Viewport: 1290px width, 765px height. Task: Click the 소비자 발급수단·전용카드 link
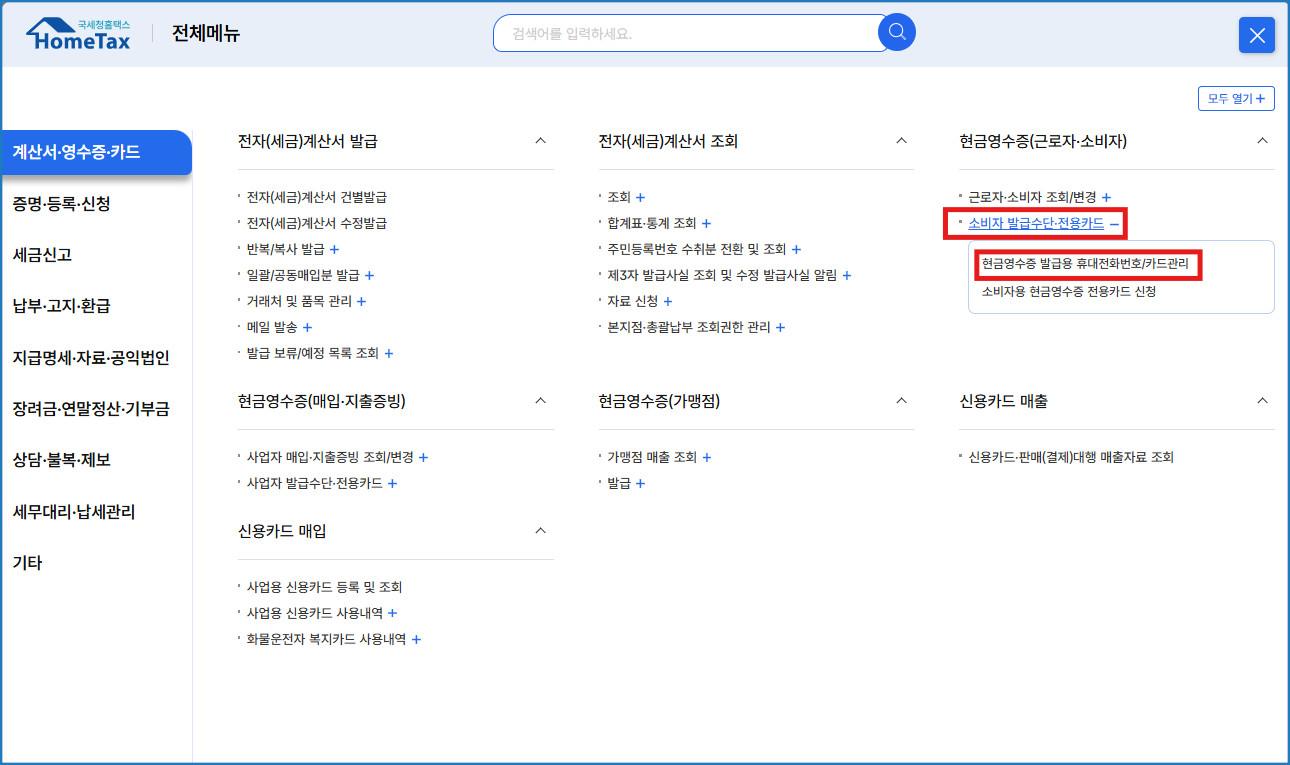click(1032, 222)
